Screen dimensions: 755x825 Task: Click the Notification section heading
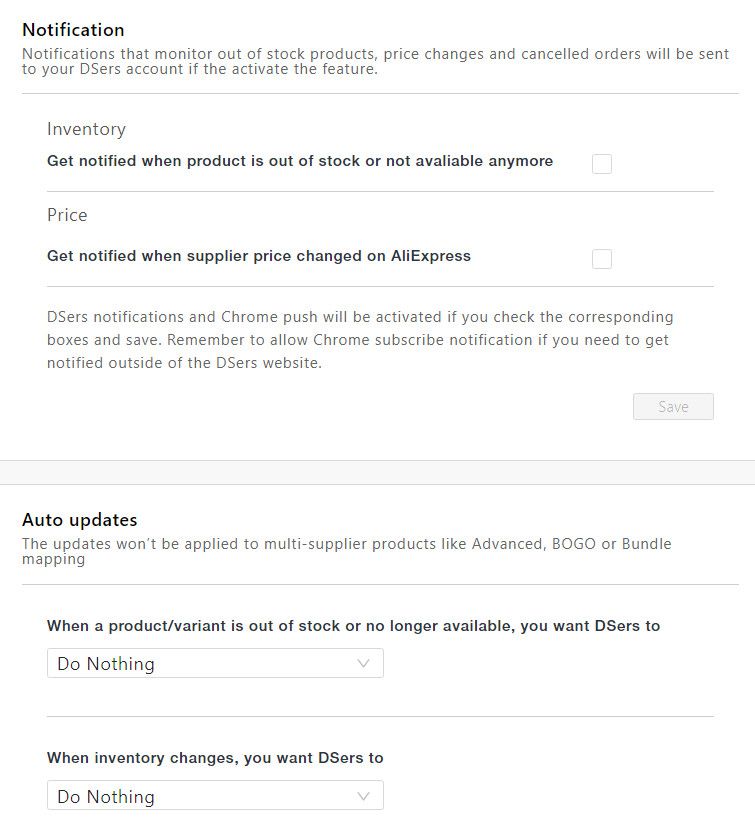[x=73, y=30]
